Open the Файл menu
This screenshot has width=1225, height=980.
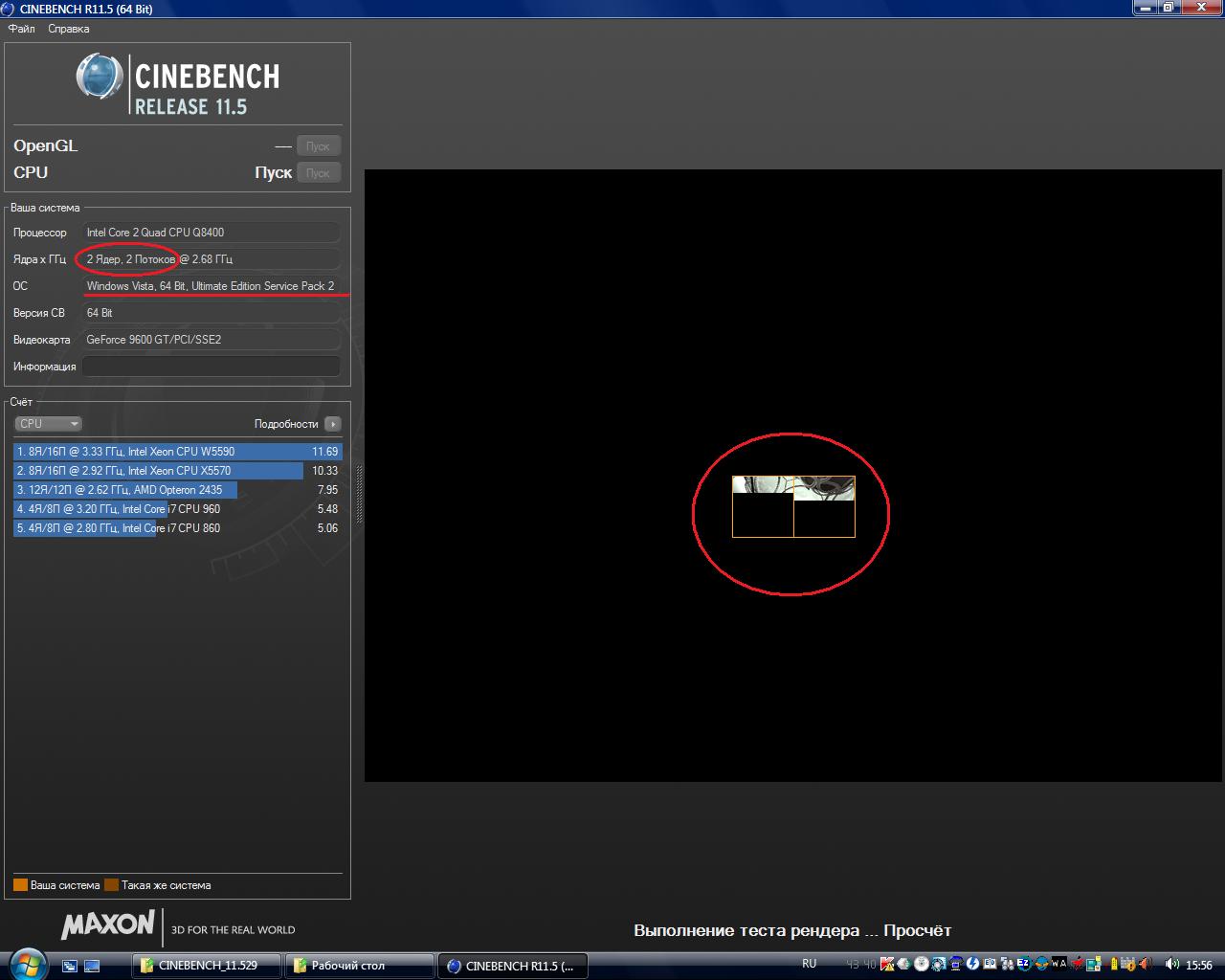(21, 29)
